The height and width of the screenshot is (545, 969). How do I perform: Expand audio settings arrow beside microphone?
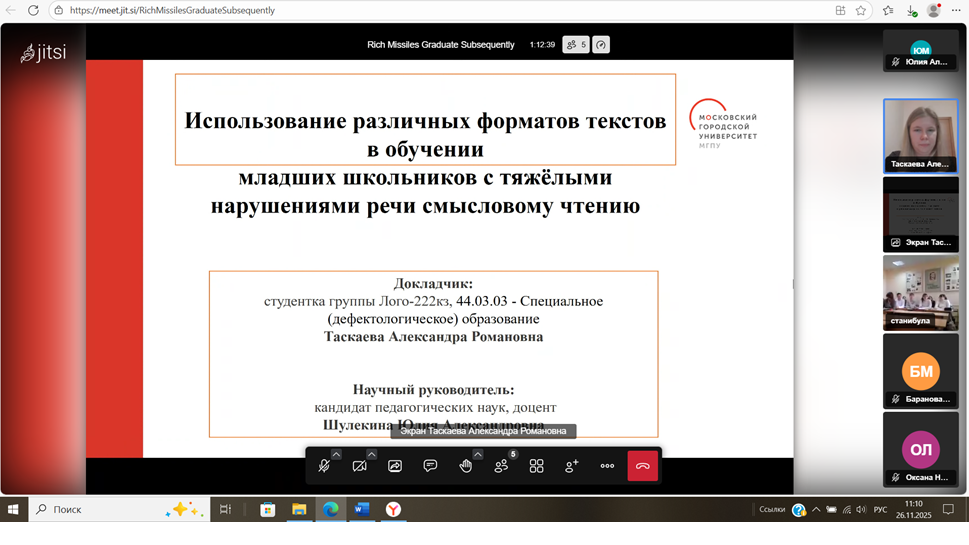click(x=336, y=454)
